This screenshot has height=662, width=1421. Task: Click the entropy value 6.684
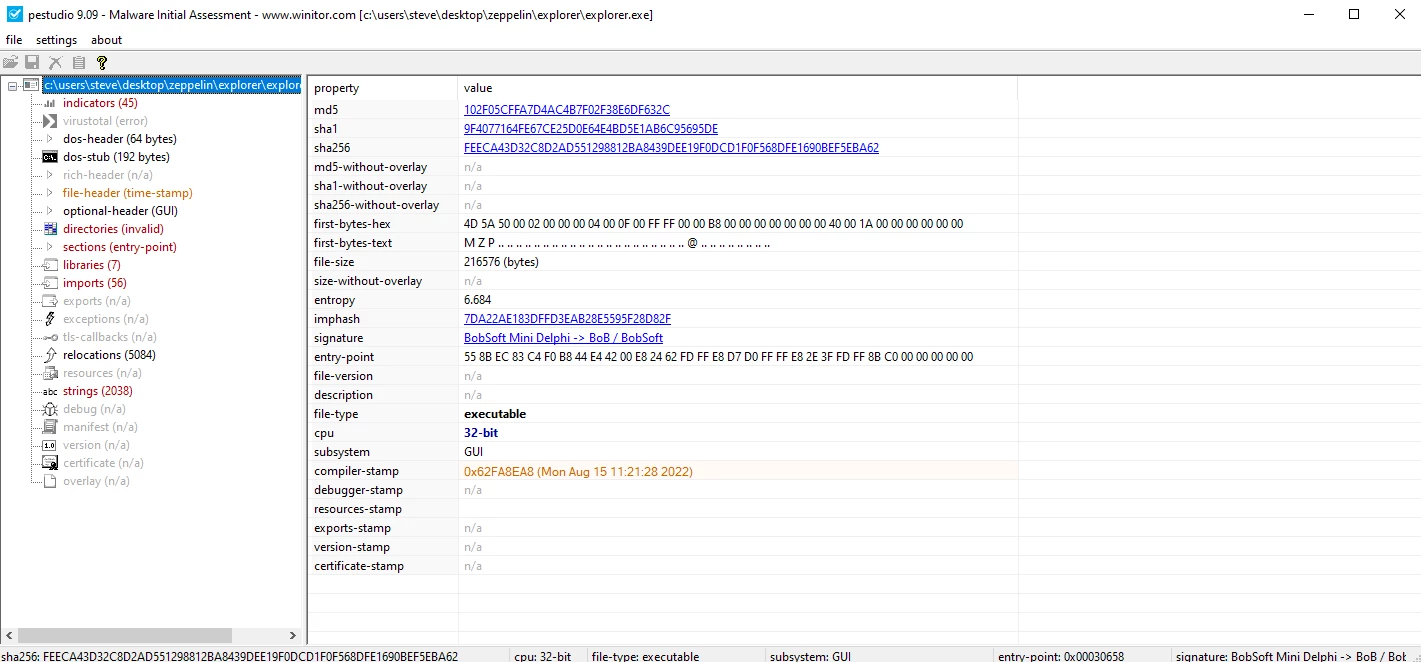point(478,300)
